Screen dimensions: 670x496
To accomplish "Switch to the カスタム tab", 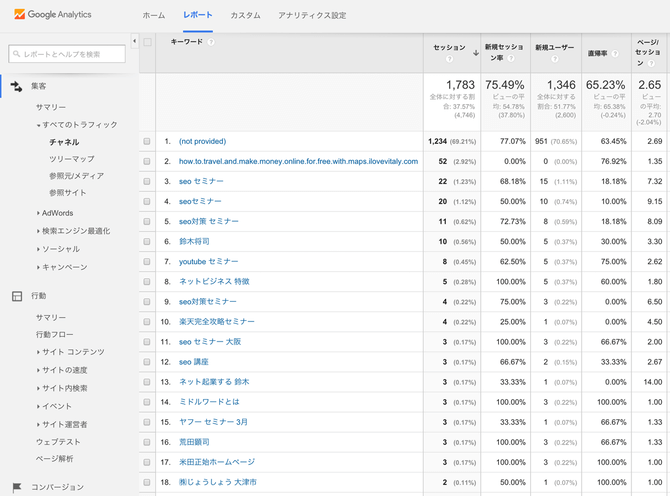I will 245,16.
